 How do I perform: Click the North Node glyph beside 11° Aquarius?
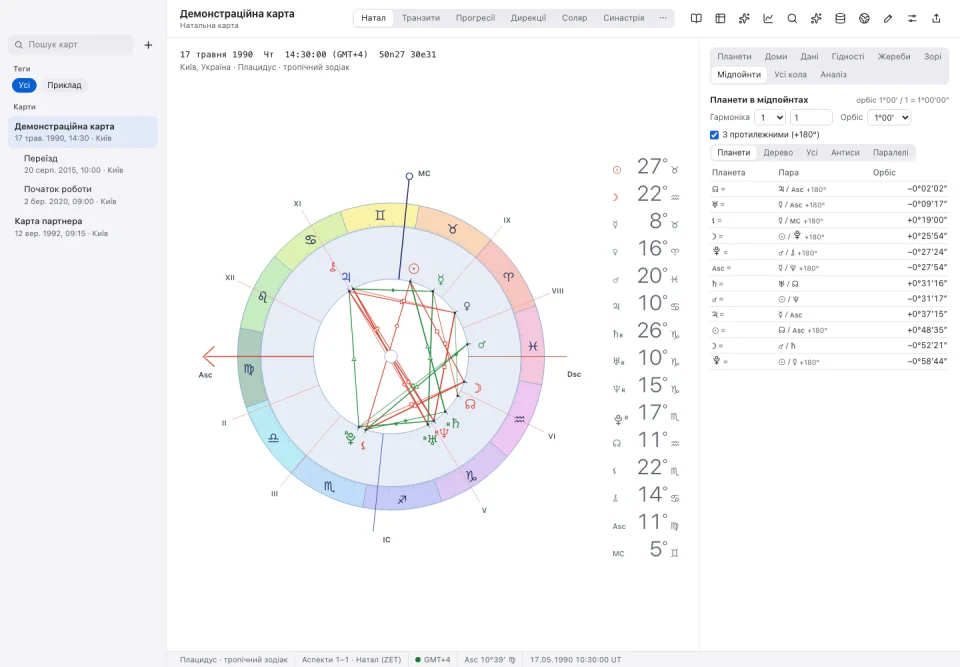click(617, 443)
